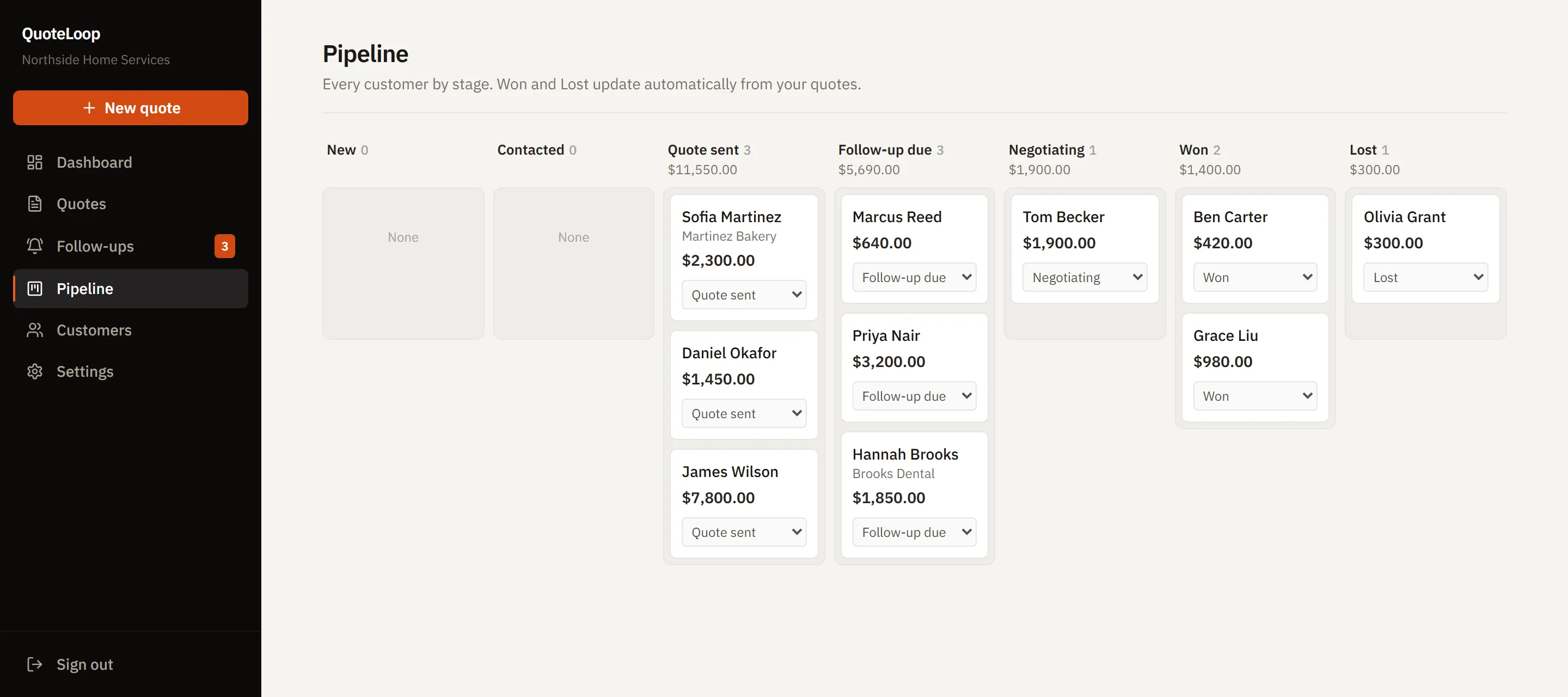Go to Quotes page
This screenshot has height=697, width=1568.
tap(130, 203)
